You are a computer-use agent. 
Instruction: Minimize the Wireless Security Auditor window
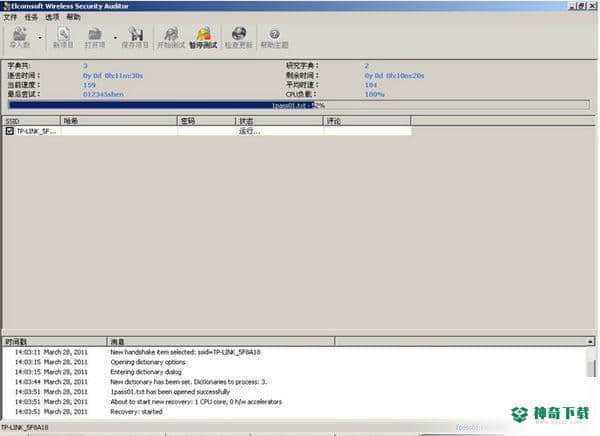(572, 6)
